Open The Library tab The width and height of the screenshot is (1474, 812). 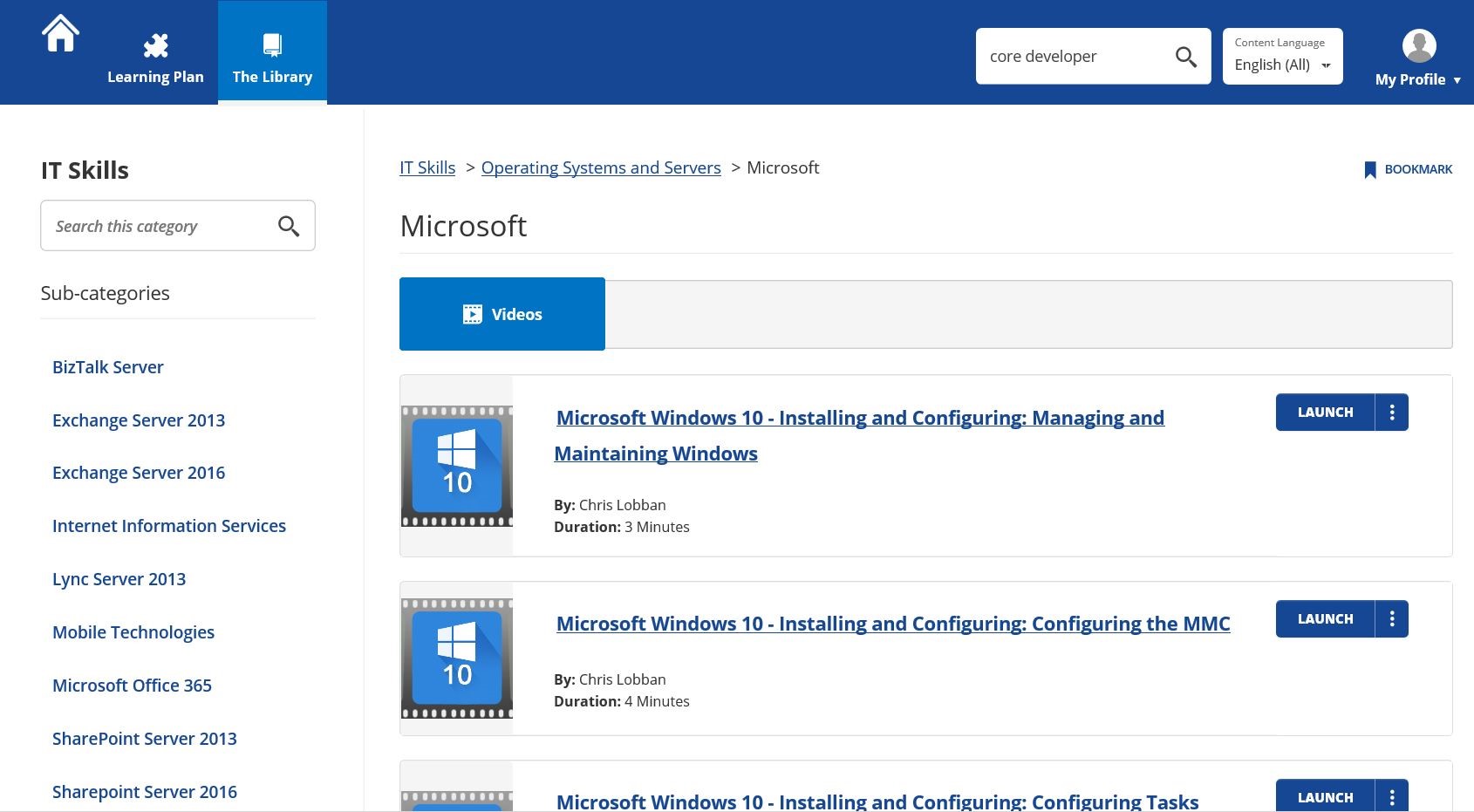tap(272, 52)
